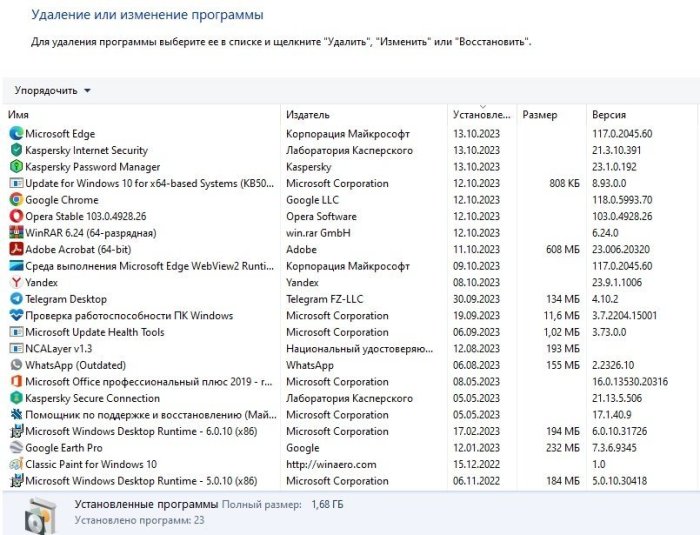Click version 21.3.10.391 cell
Image resolution: width=700 pixels, height=535 pixels.
point(617,150)
